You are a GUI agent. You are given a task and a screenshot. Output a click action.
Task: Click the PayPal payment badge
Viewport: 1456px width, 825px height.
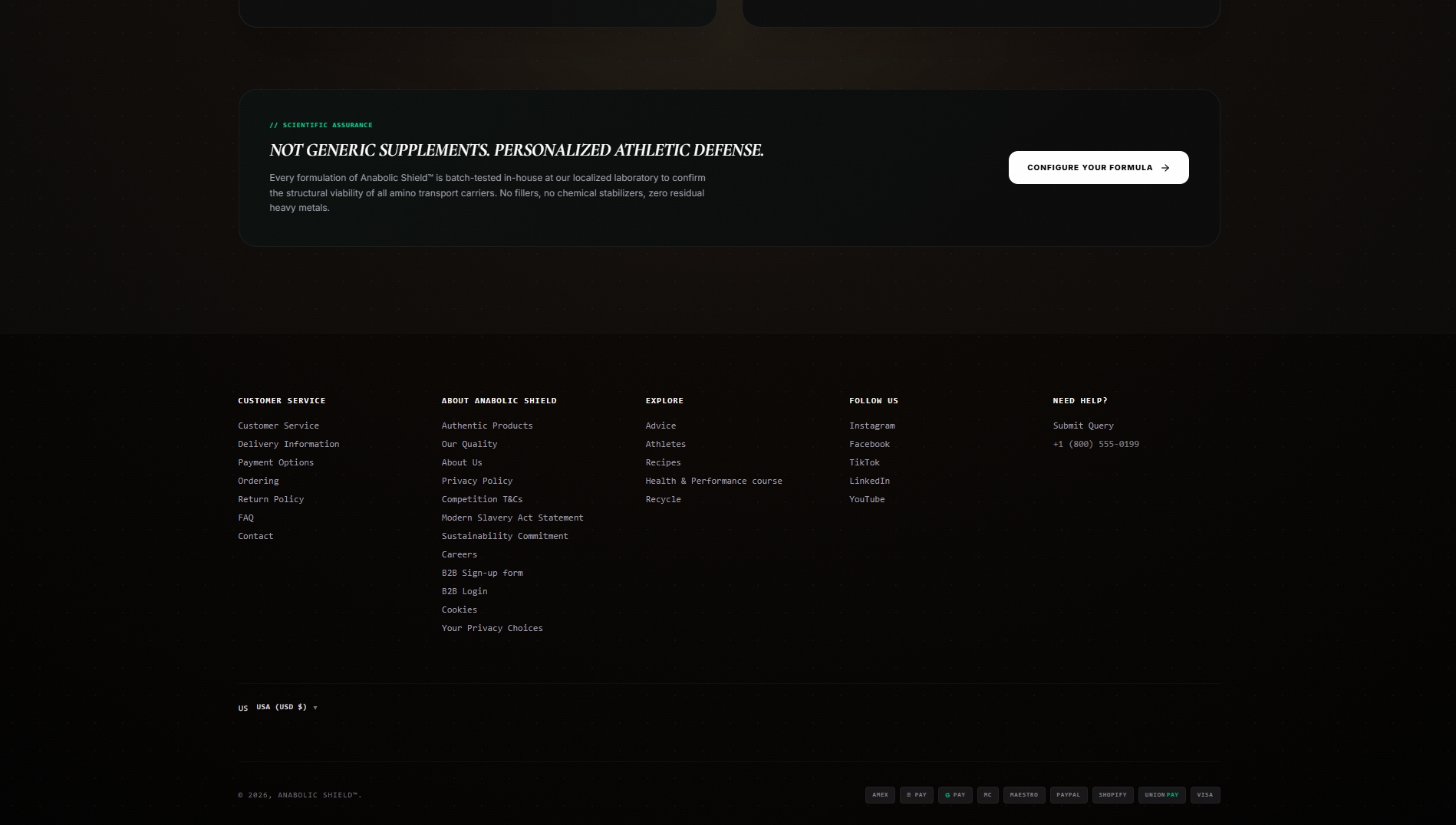click(1069, 795)
